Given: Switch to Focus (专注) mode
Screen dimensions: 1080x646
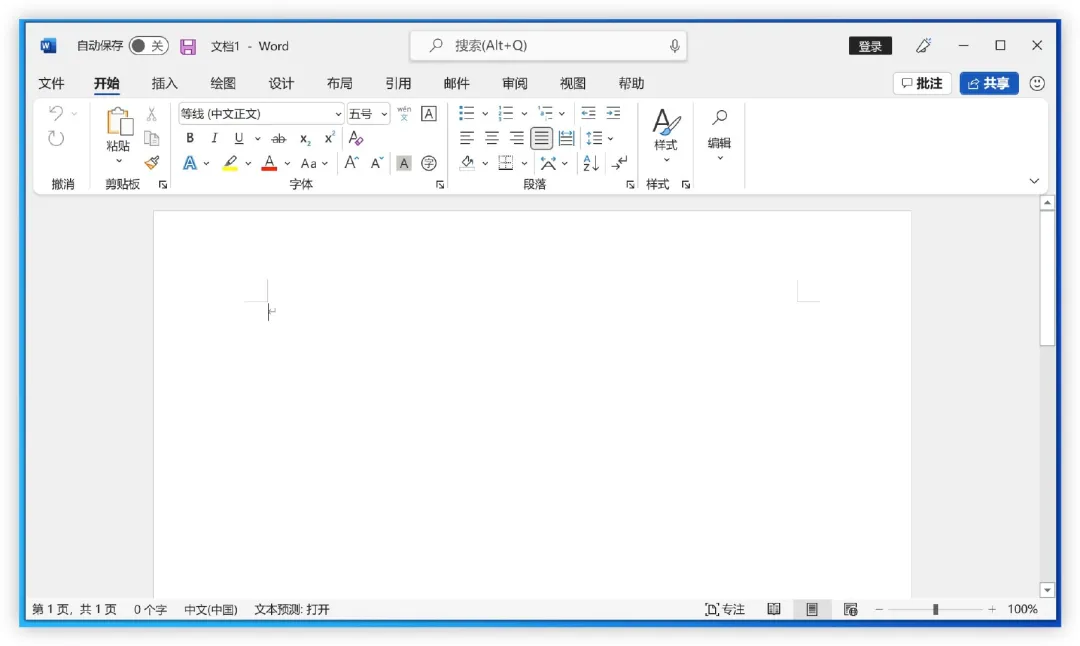Looking at the screenshot, I should [x=725, y=609].
